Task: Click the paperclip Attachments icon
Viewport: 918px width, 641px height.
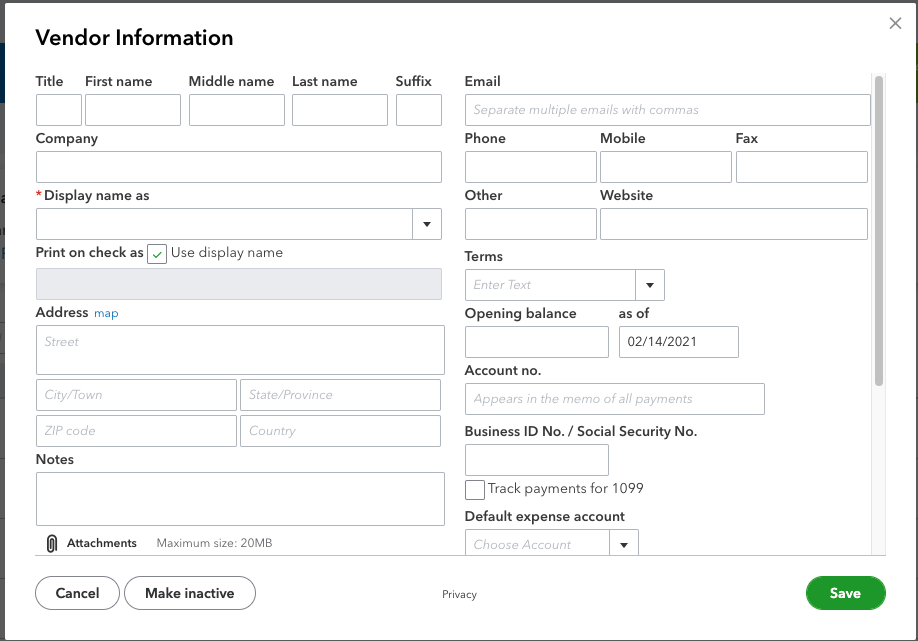Action: (x=52, y=543)
